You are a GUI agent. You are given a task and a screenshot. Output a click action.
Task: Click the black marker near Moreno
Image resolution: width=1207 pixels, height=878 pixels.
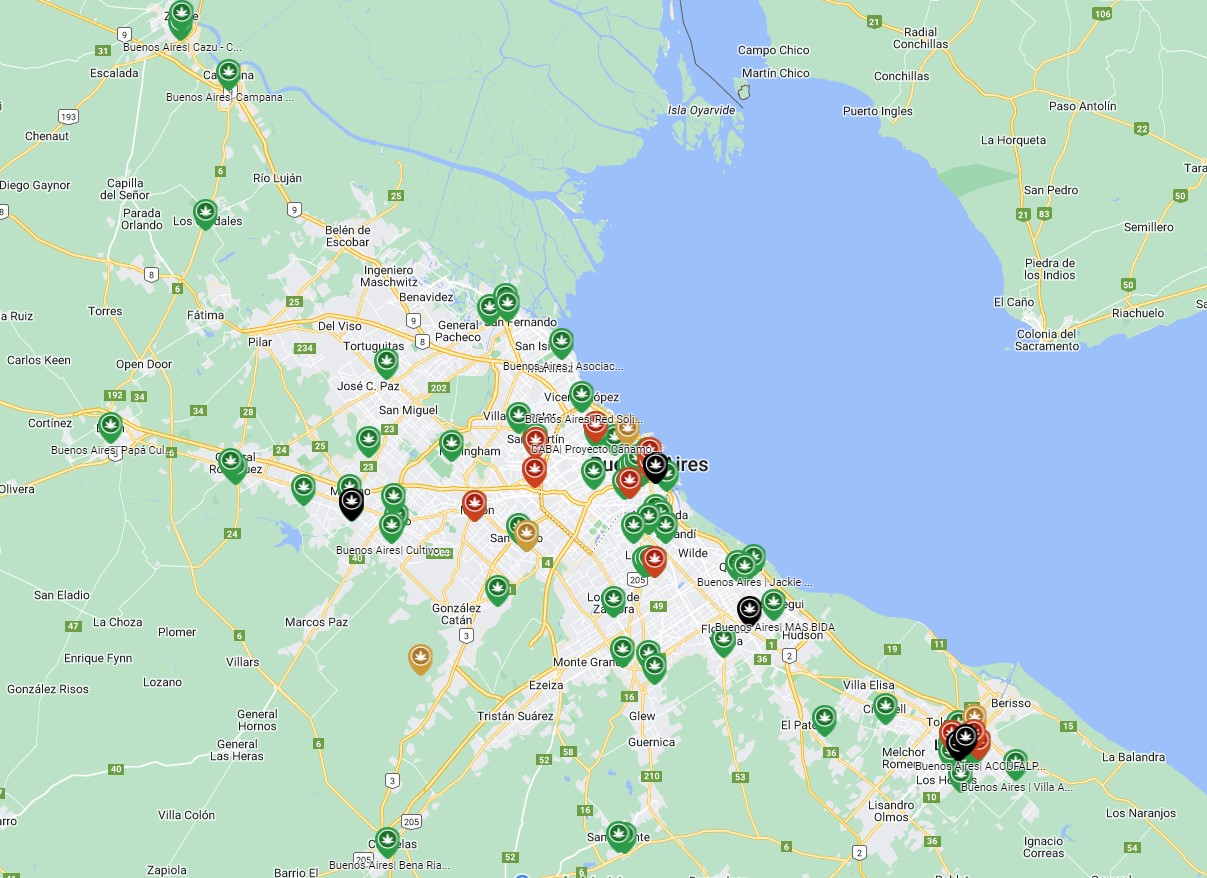click(351, 502)
